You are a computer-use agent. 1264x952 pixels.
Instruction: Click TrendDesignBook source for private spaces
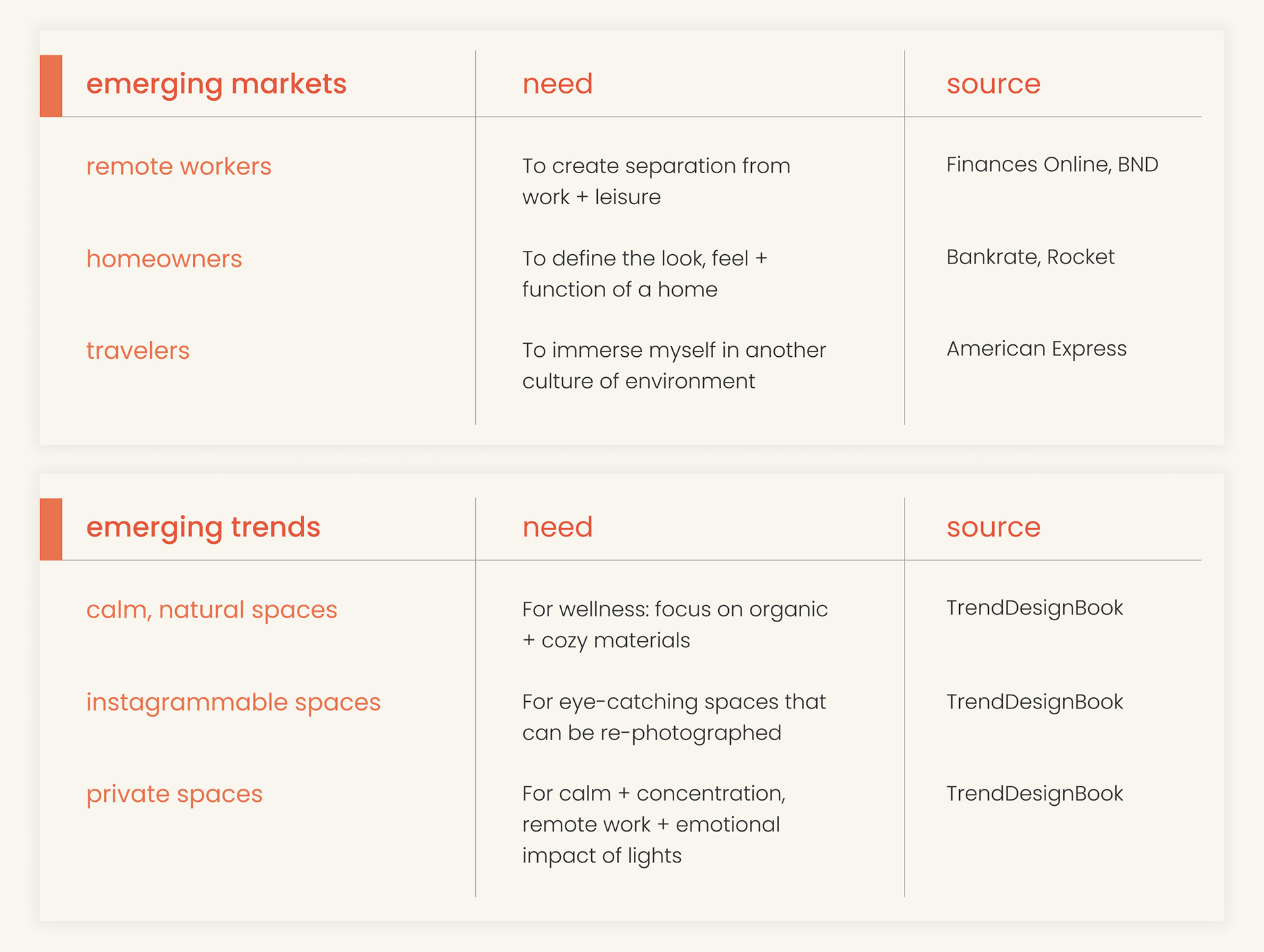[1035, 794]
